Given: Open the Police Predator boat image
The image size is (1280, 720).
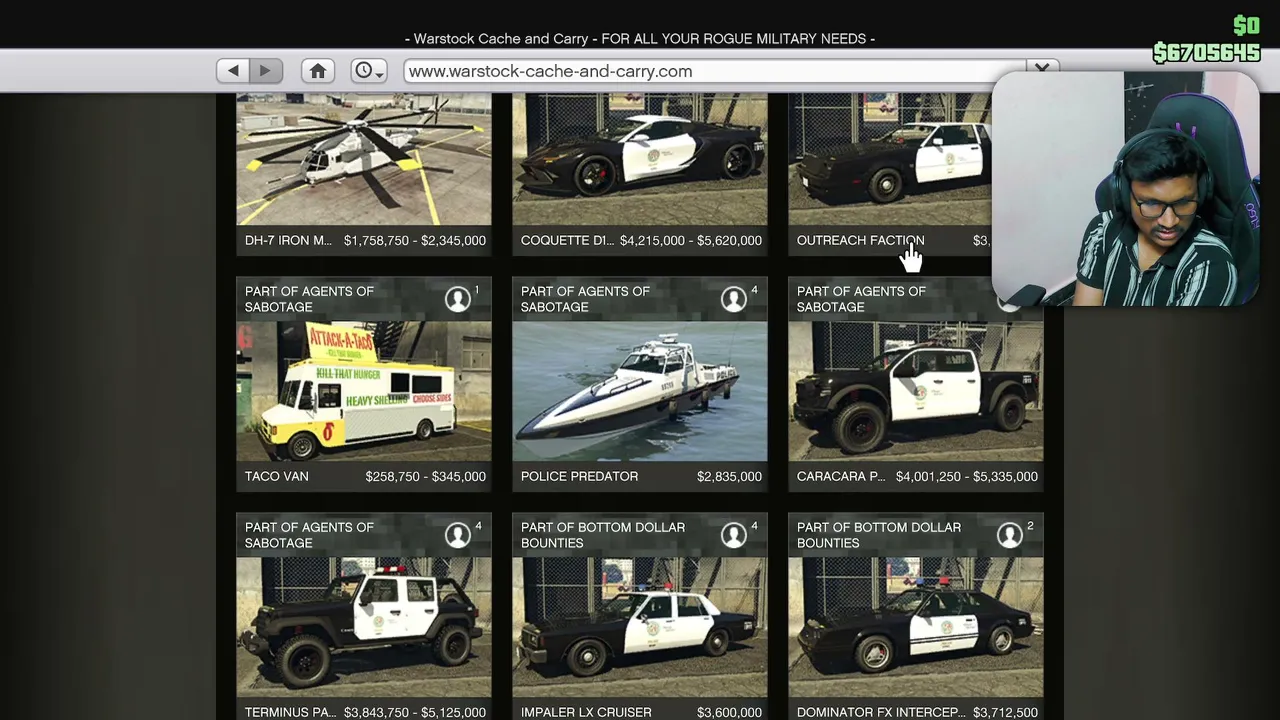Looking at the screenshot, I should (x=640, y=391).
